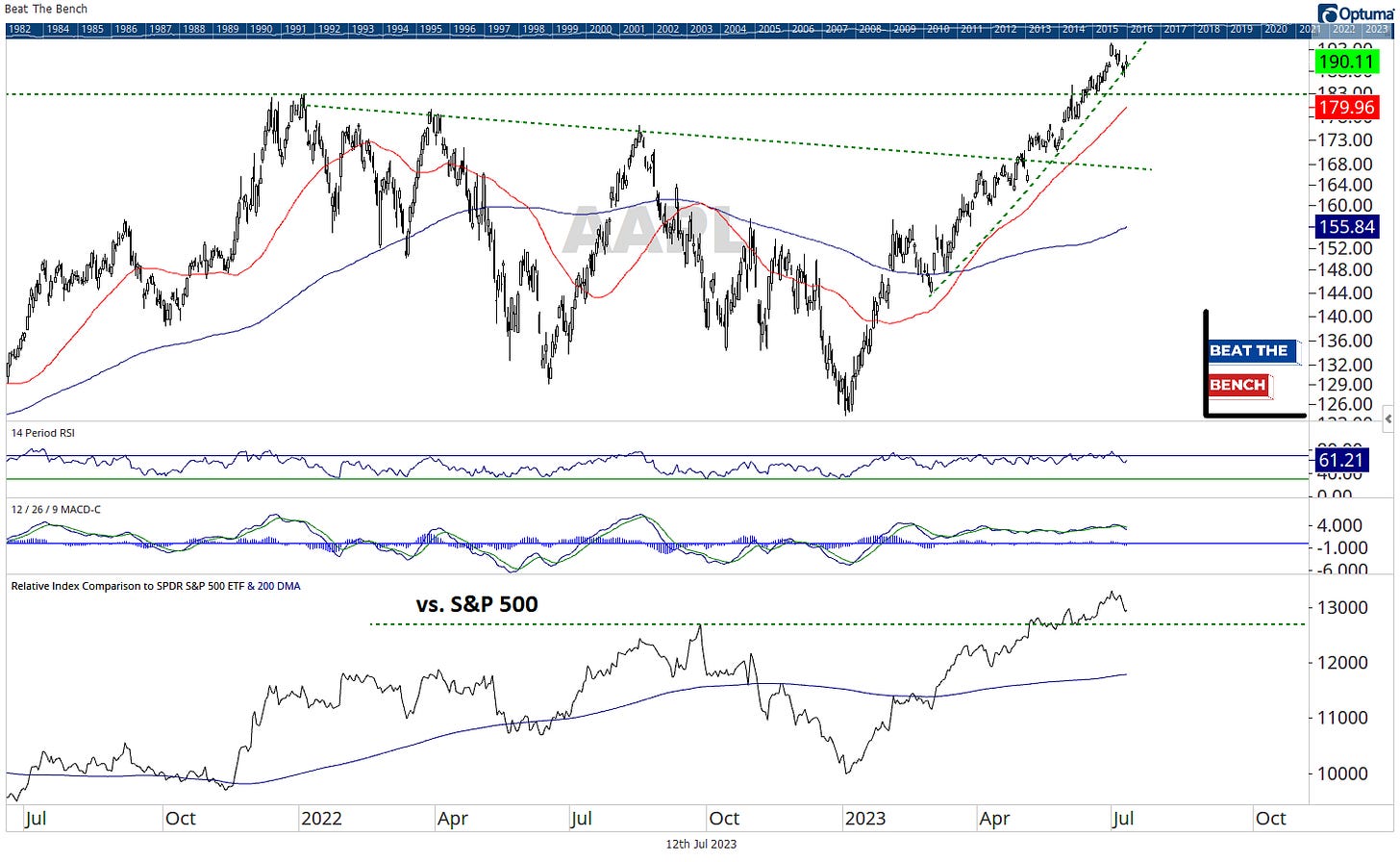The width and height of the screenshot is (1400, 862).
Task: Select 2001 in the year navigator bar
Action: pos(635,29)
